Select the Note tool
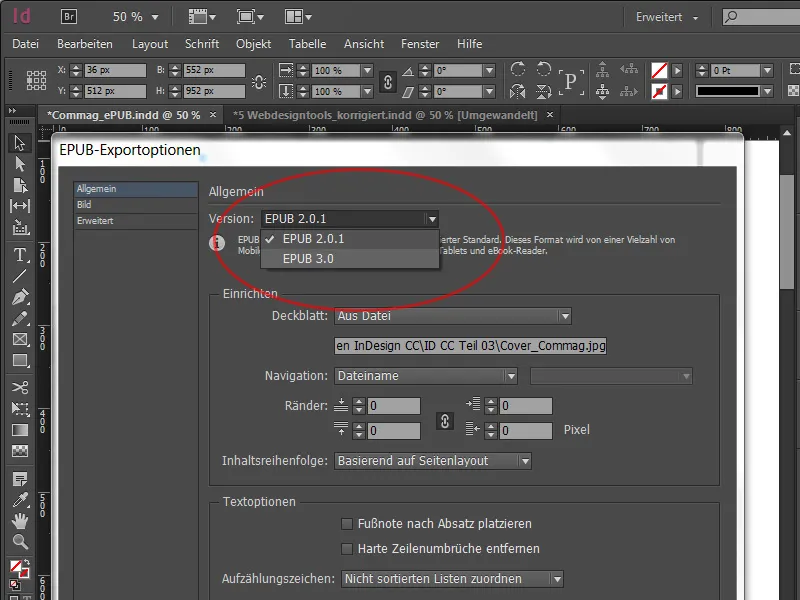Image resolution: width=800 pixels, height=600 pixels. pyautogui.click(x=19, y=479)
